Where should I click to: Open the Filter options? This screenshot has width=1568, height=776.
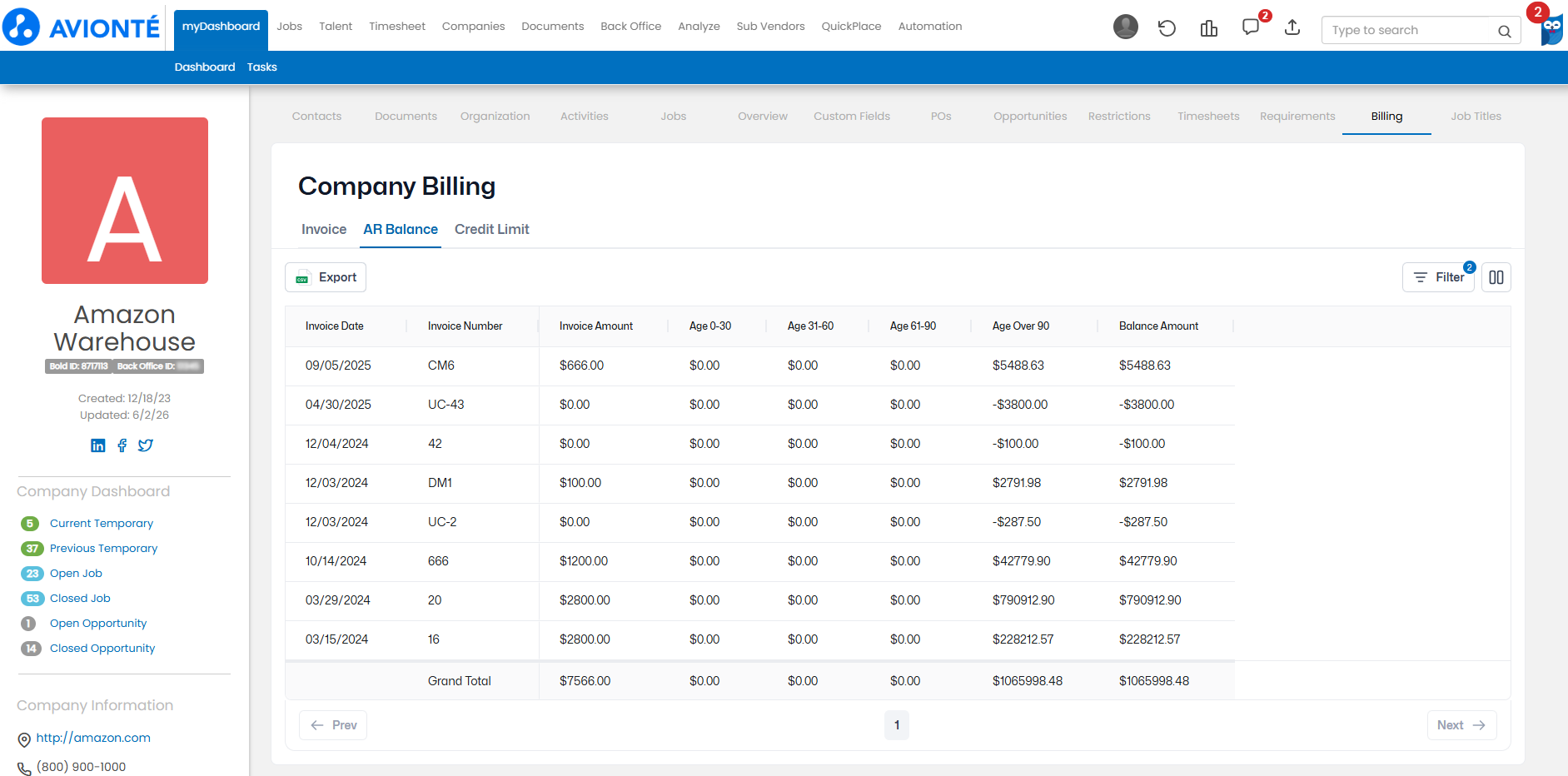(1438, 277)
